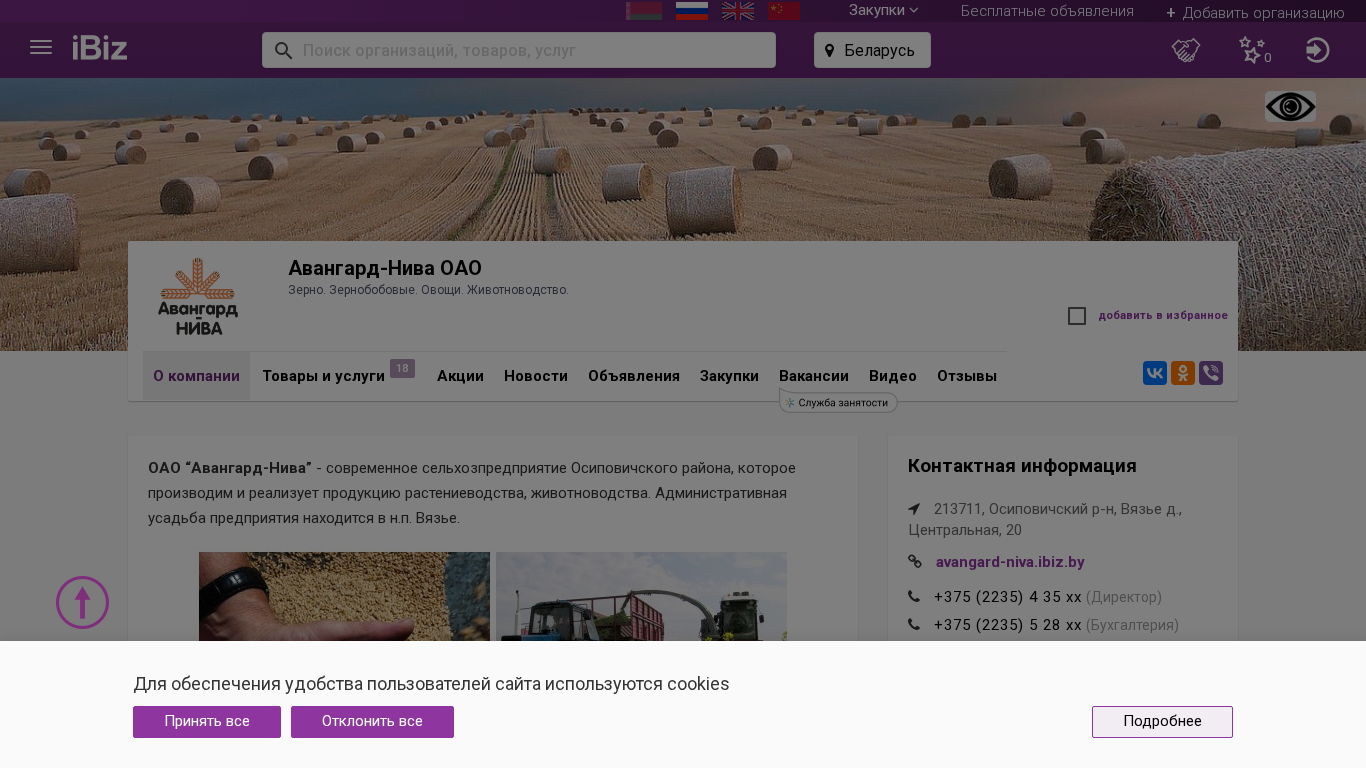Switch language to English flag
The height and width of the screenshot is (768, 1366).
point(738,11)
